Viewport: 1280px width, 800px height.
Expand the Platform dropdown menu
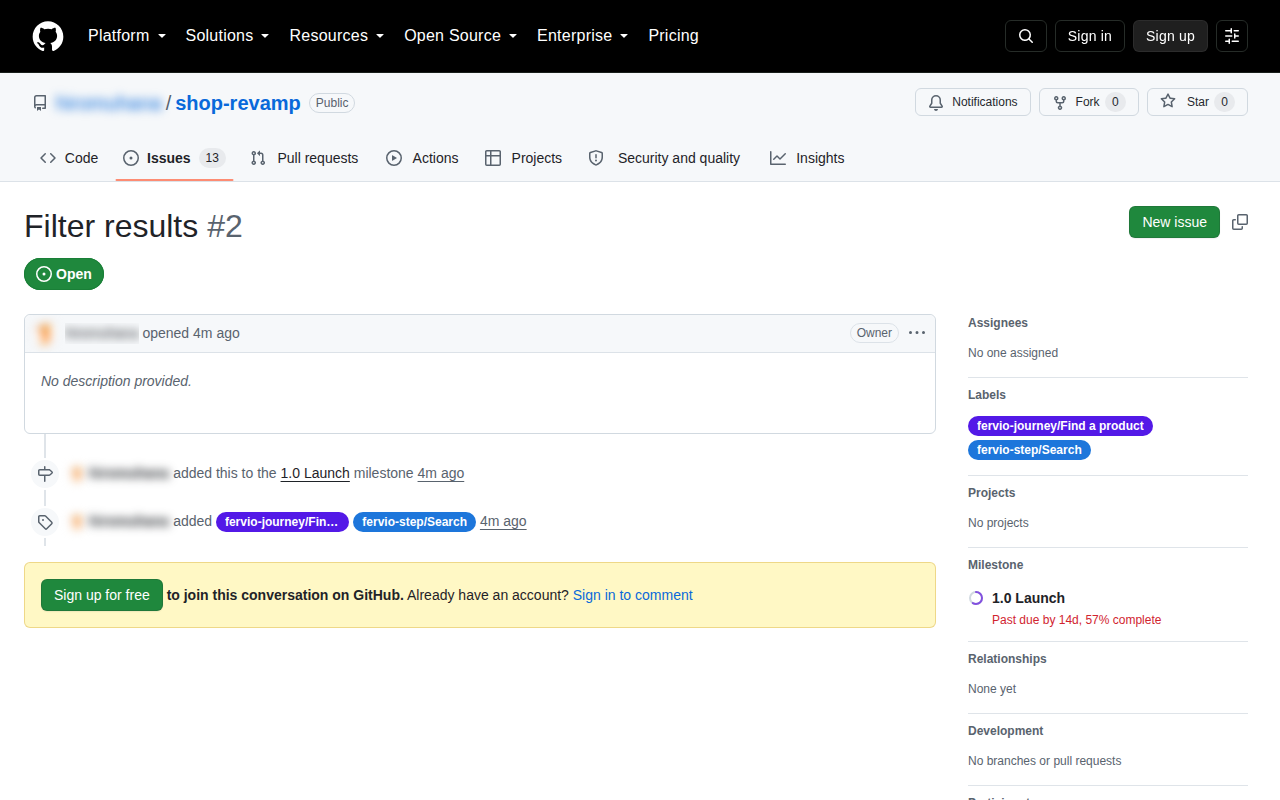tap(127, 36)
